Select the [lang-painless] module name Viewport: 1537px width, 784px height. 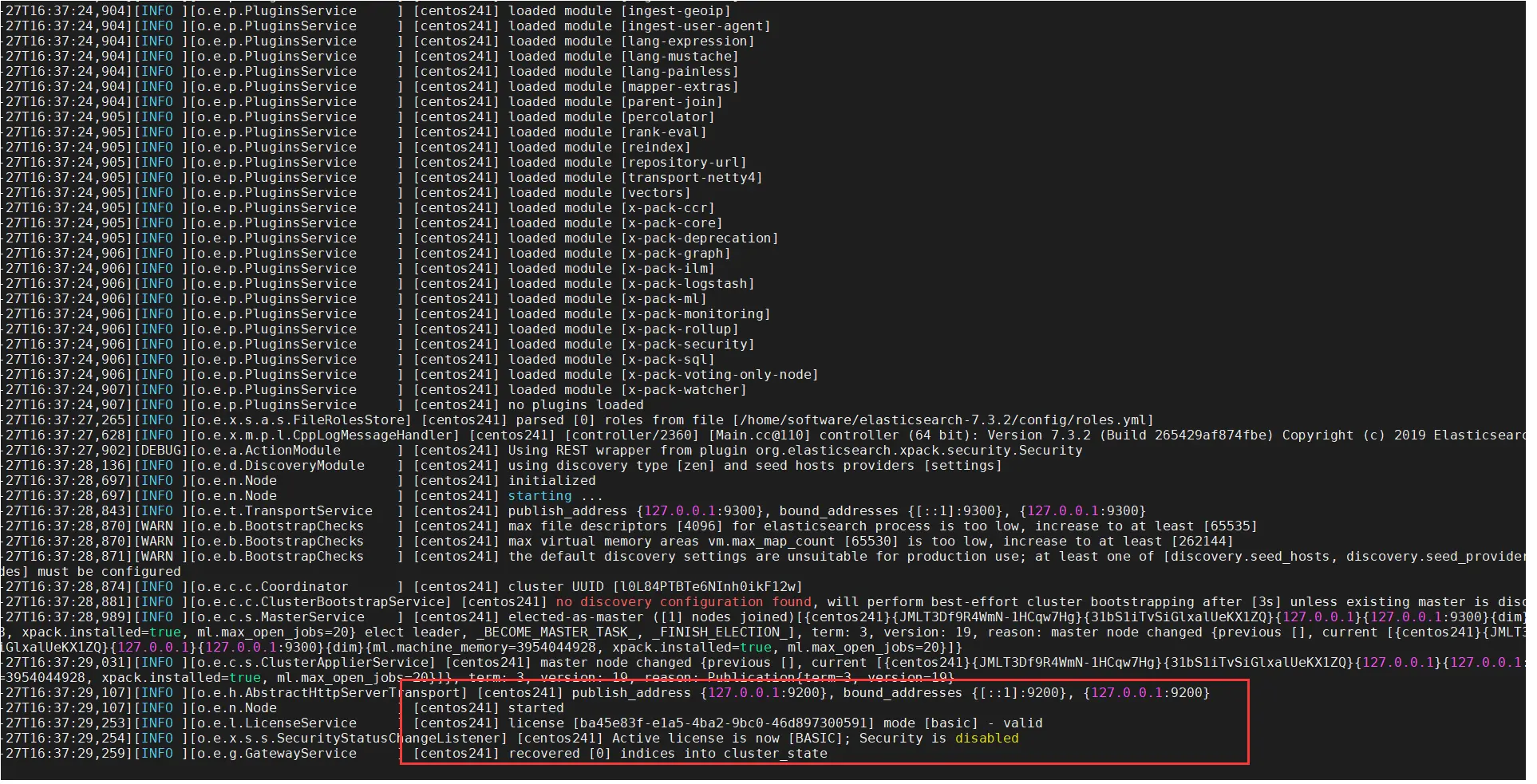click(680, 72)
